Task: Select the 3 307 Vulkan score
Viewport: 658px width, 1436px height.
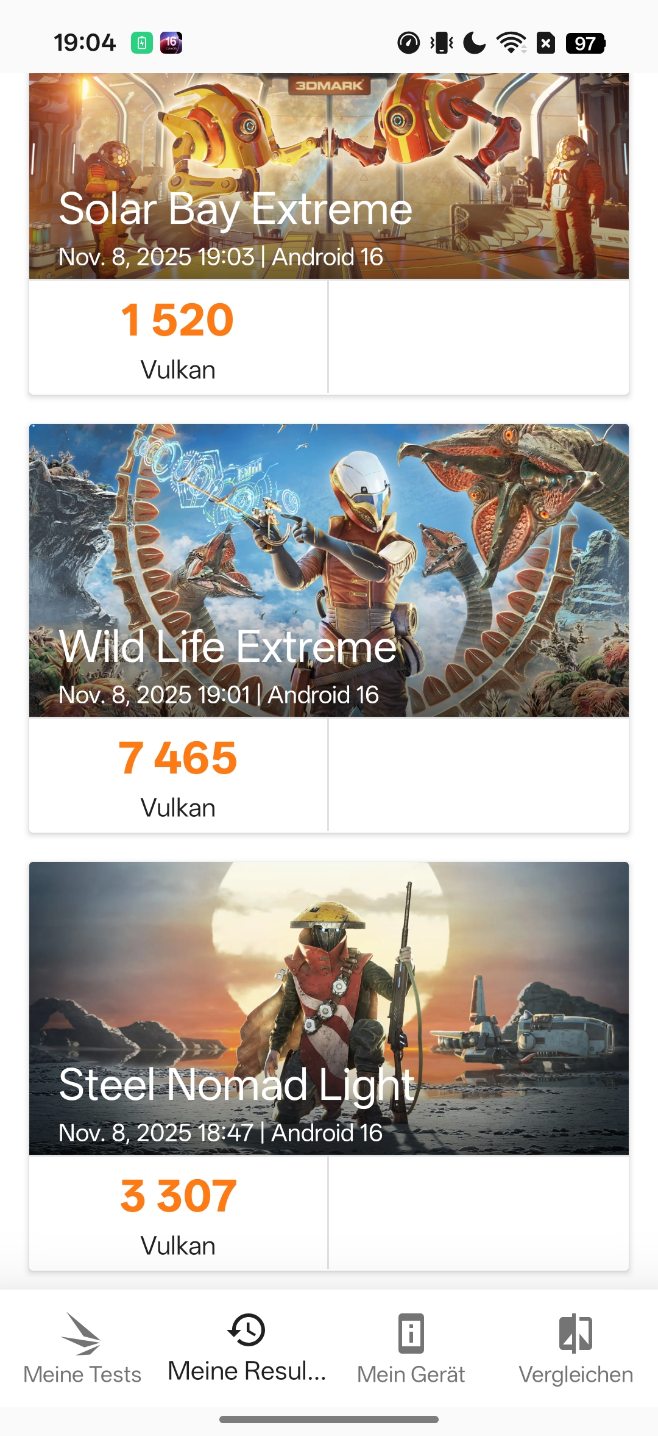Action: pos(178,1213)
